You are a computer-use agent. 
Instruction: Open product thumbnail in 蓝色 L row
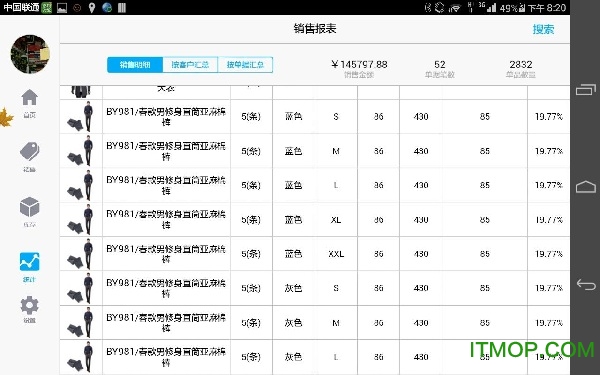81,185
